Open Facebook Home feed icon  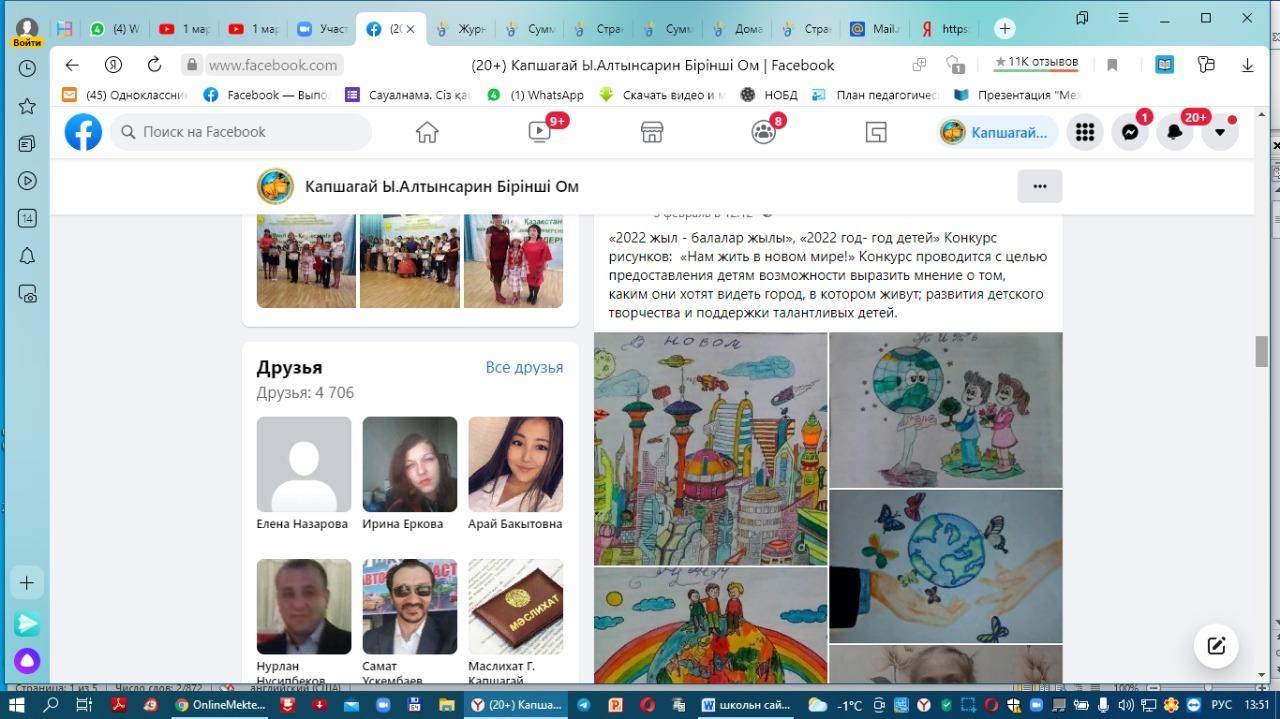tap(427, 132)
